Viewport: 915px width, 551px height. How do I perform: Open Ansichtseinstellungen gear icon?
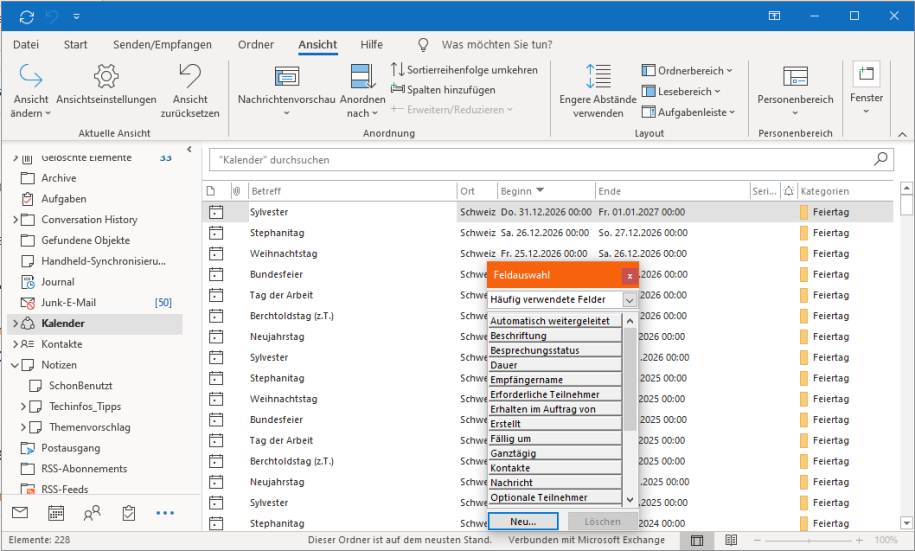pos(106,77)
